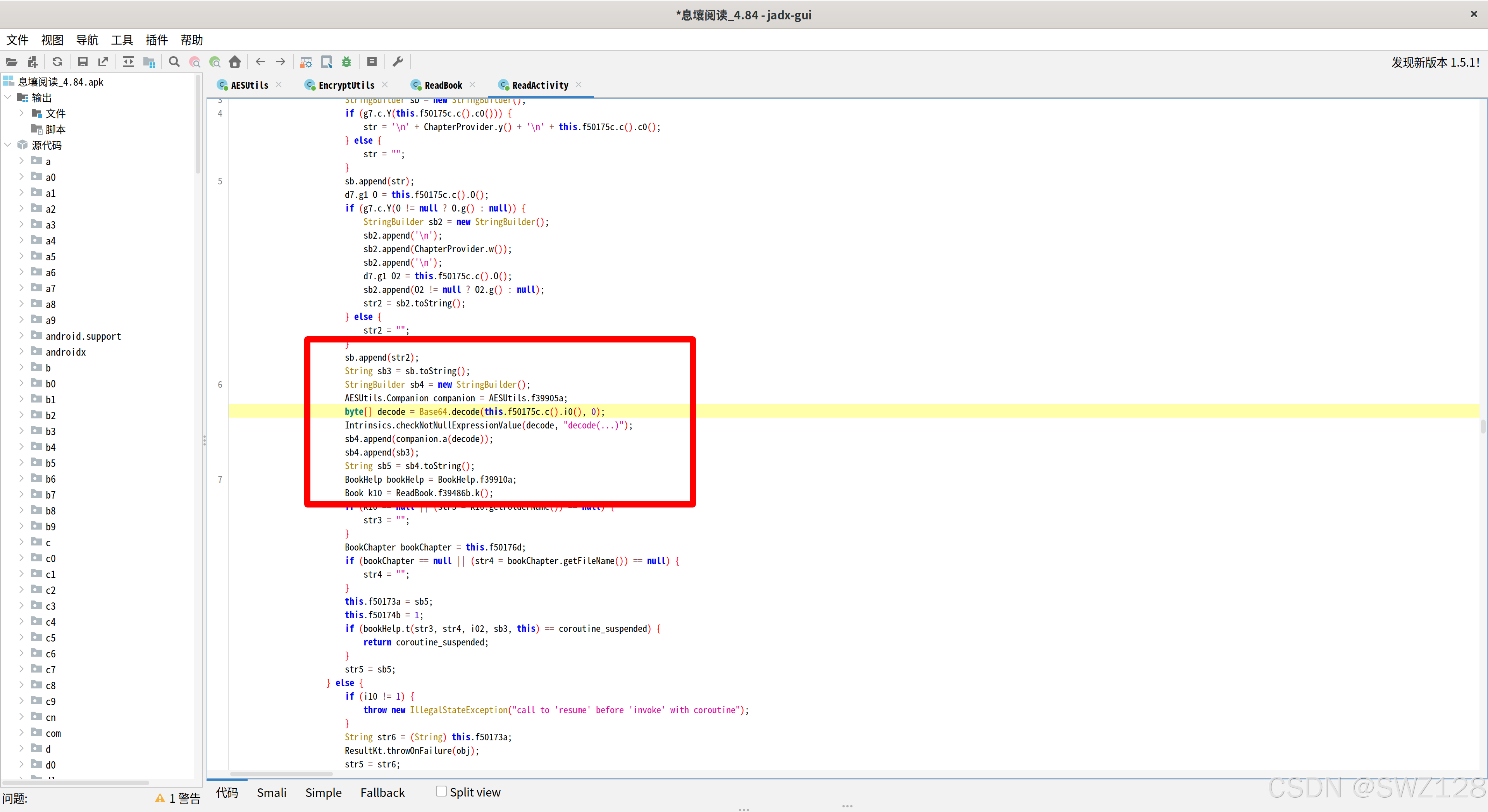This screenshot has height=812, width=1488.
Task: Switch to Smali view
Action: coord(272,792)
